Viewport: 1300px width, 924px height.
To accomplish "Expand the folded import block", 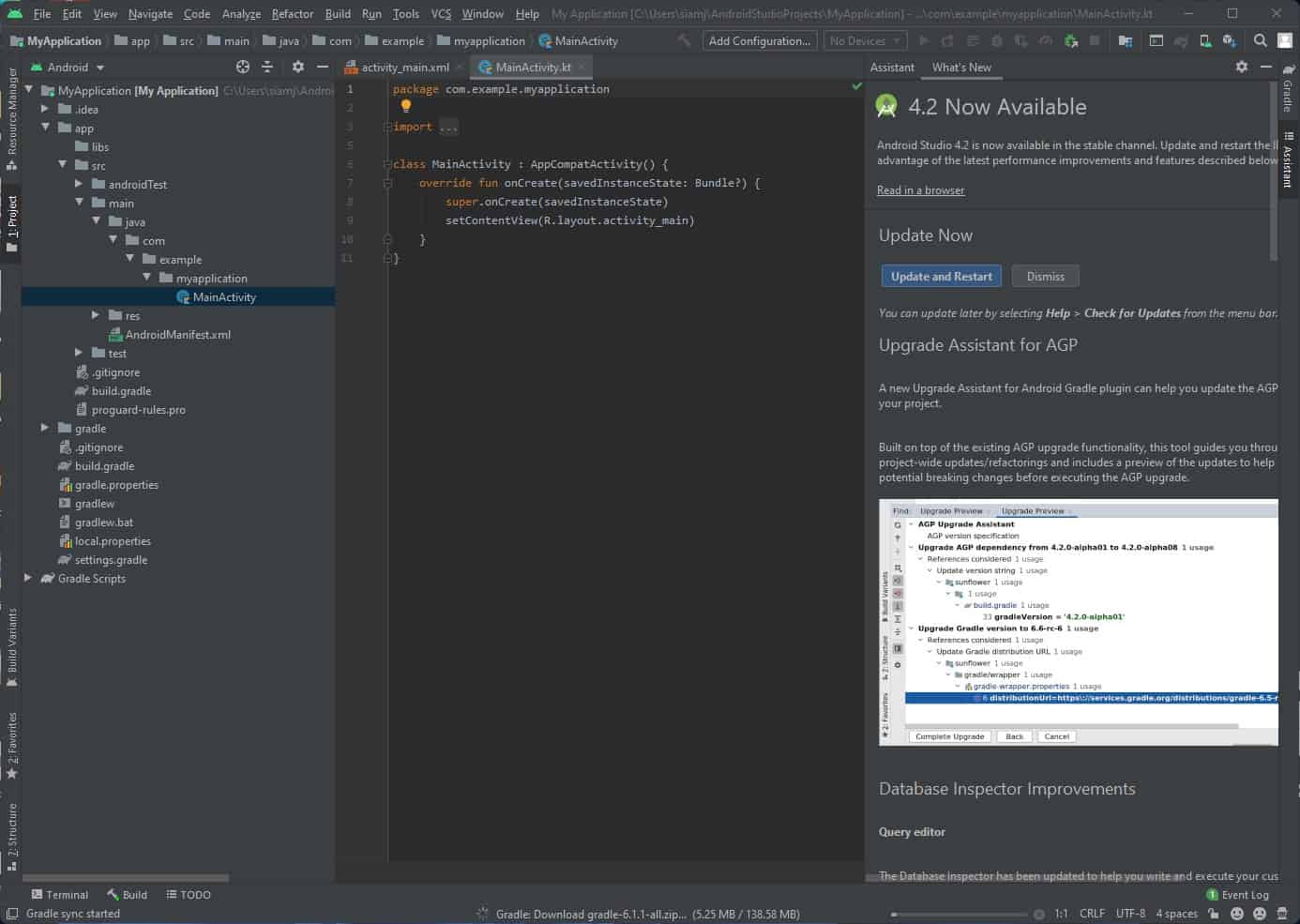I will point(387,127).
